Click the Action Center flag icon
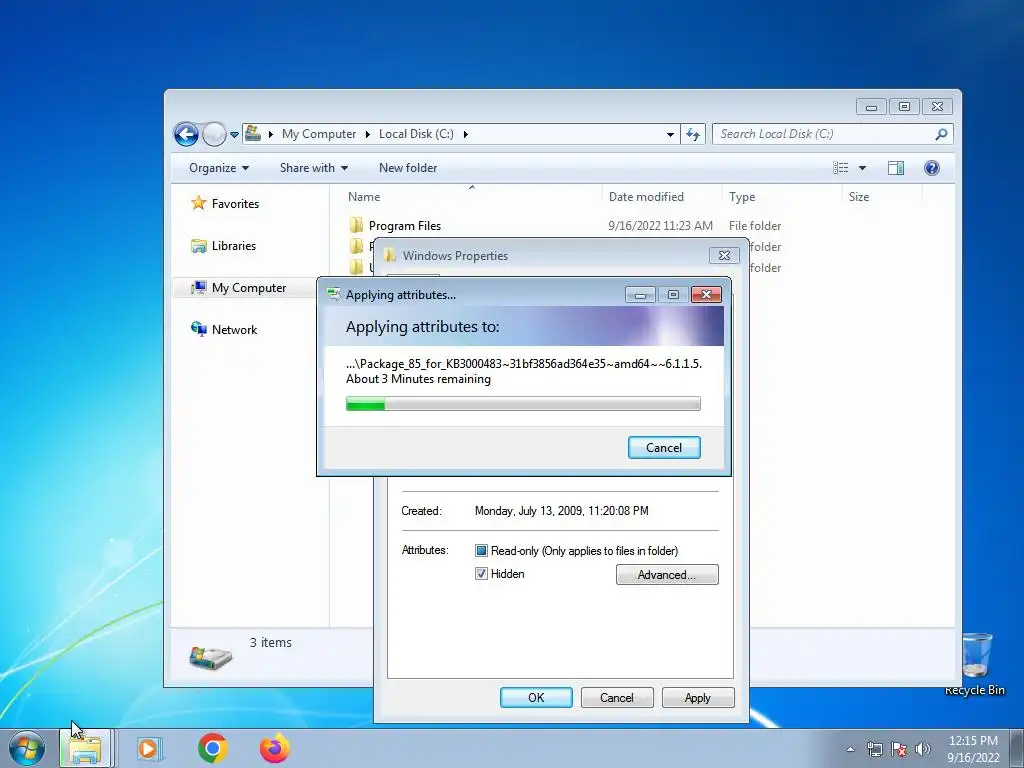This screenshot has width=1024, height=768. click(899, 749)
